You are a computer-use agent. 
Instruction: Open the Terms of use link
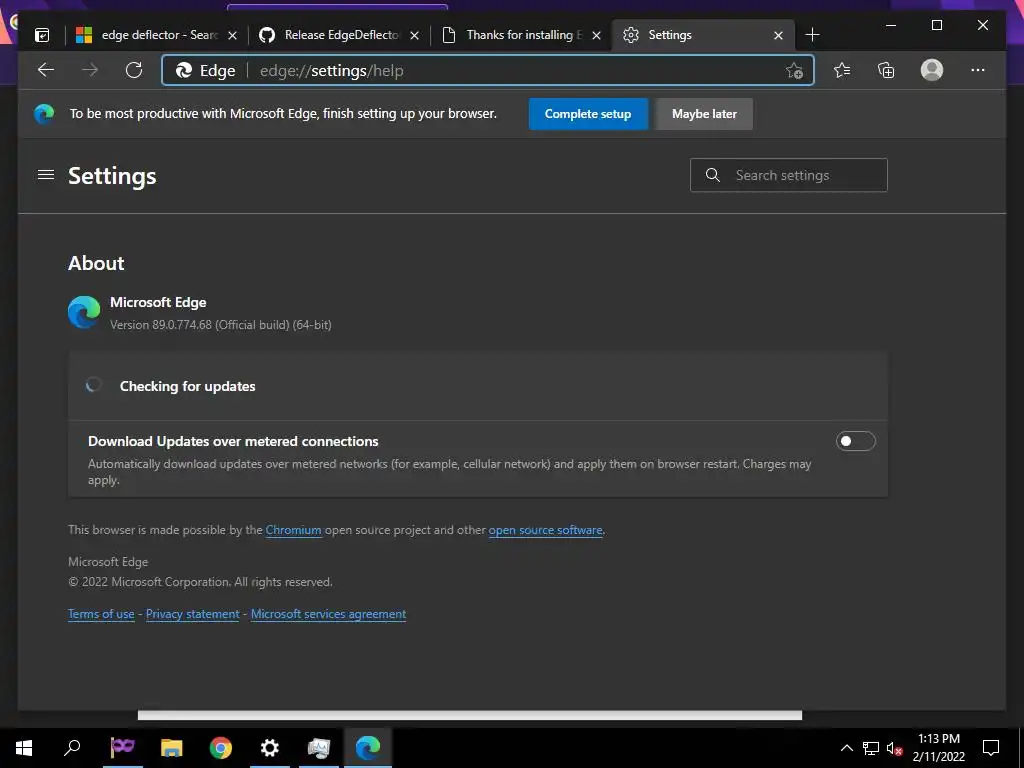tap(101, 614)
